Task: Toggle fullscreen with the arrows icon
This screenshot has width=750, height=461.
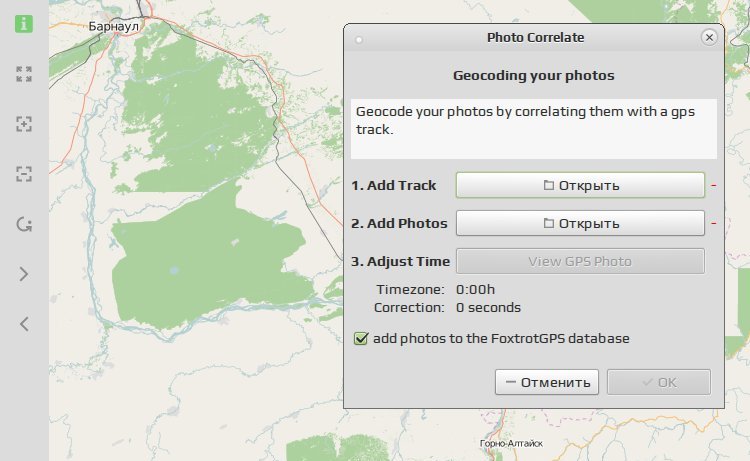Action: (x=24, y=74)
